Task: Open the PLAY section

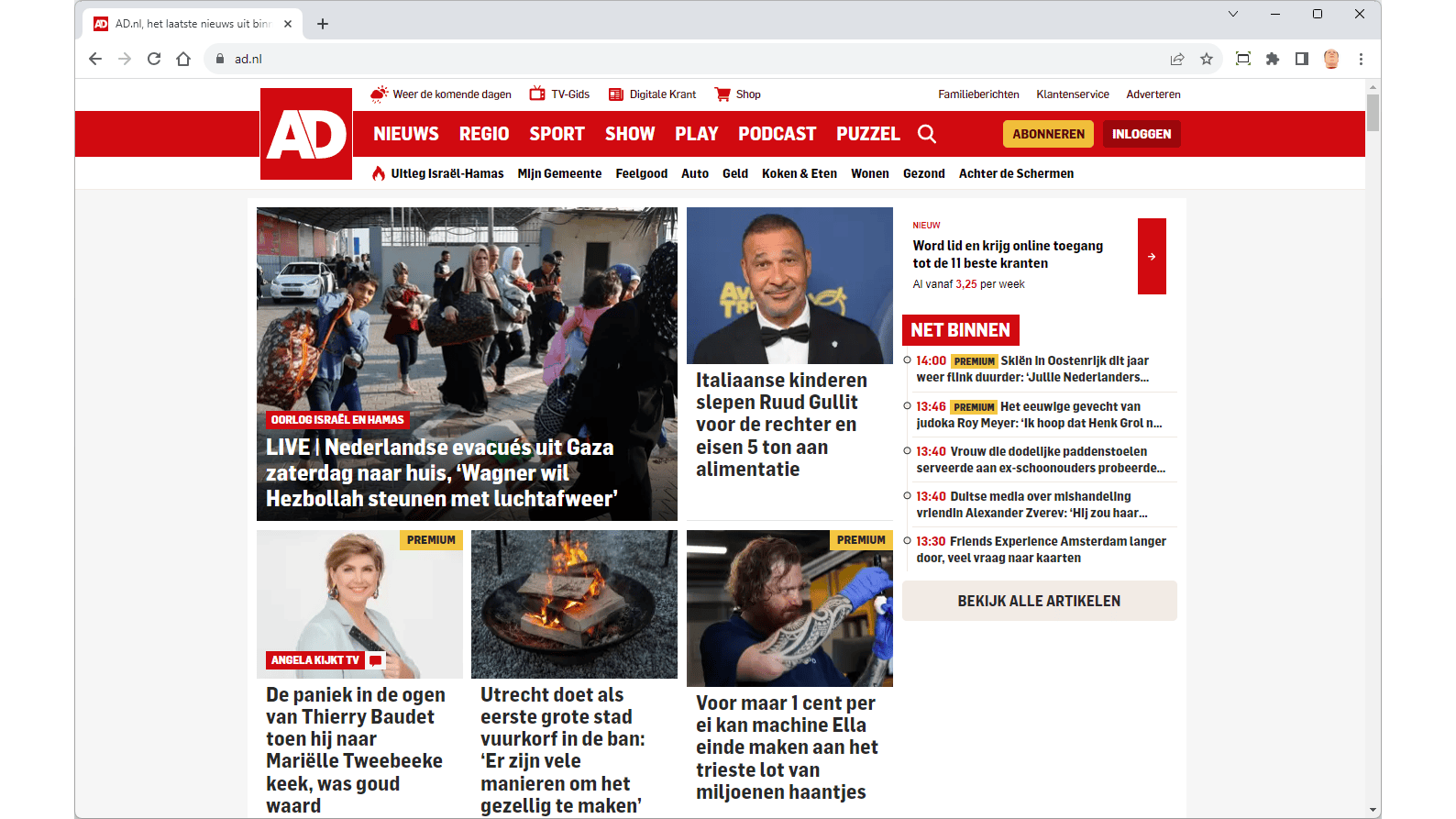Action: click(x=697, y=134)
